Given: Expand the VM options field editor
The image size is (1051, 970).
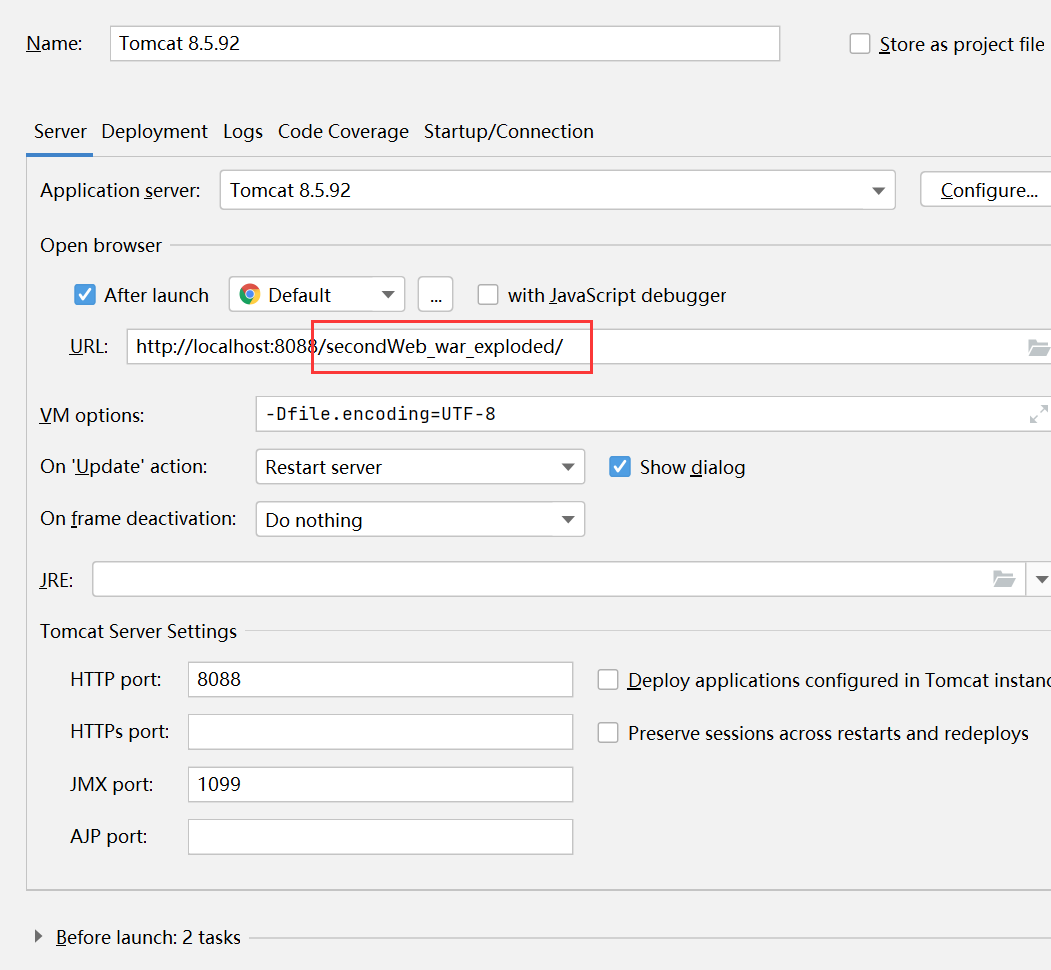Looking at the screenshot, I should (x=1038, y=414).
